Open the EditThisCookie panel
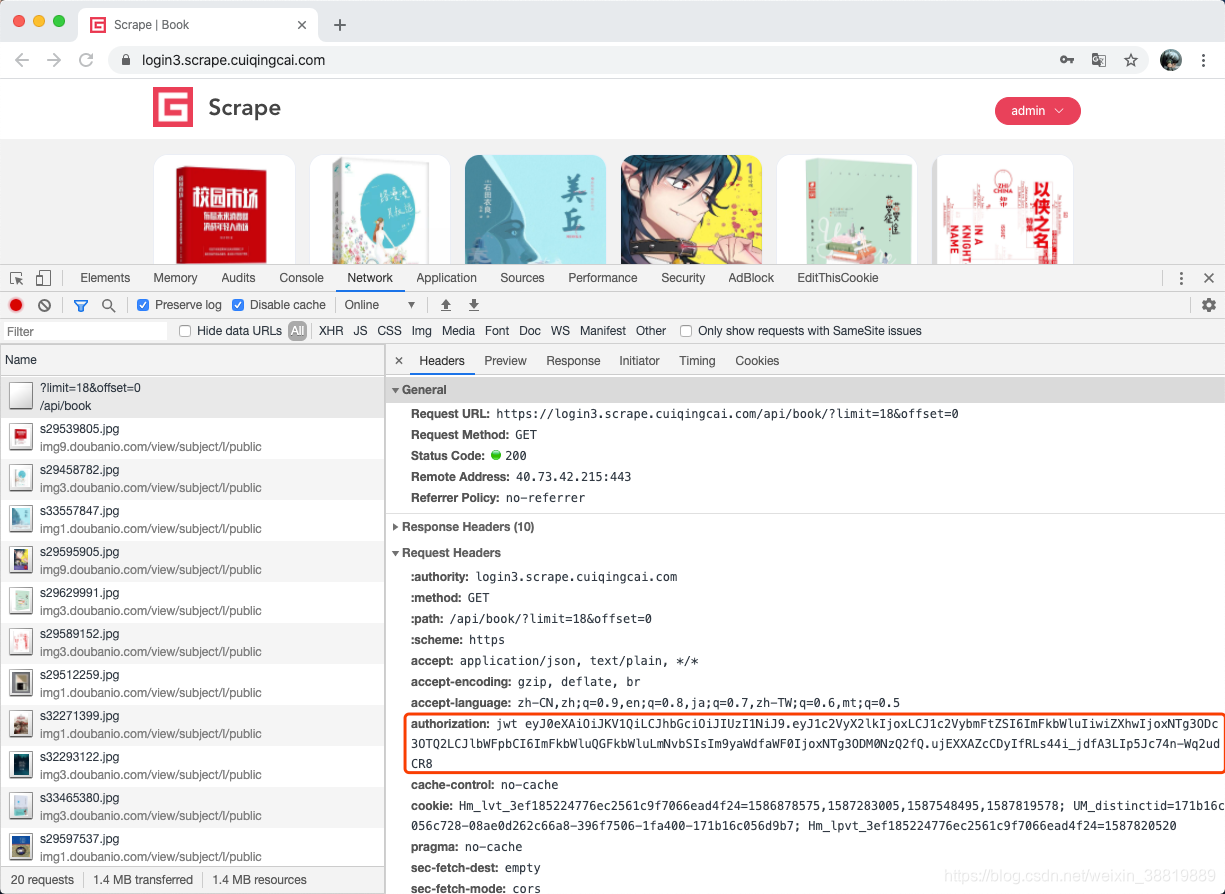The width and height of the screenshot is (1225, 894). coord(838,278)
